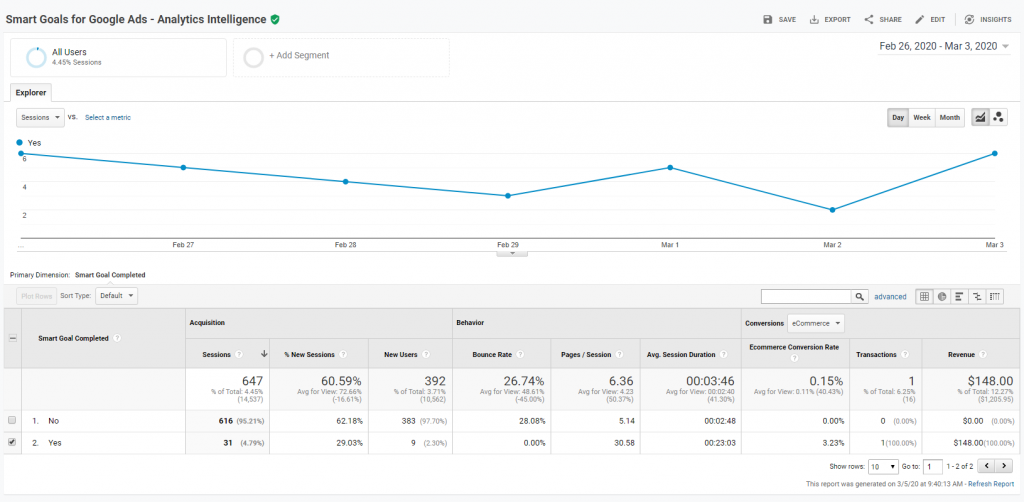The height and width of the screenshot is (502, 1024).
Task: Click the advanced filter link
Action: [890, 296]
